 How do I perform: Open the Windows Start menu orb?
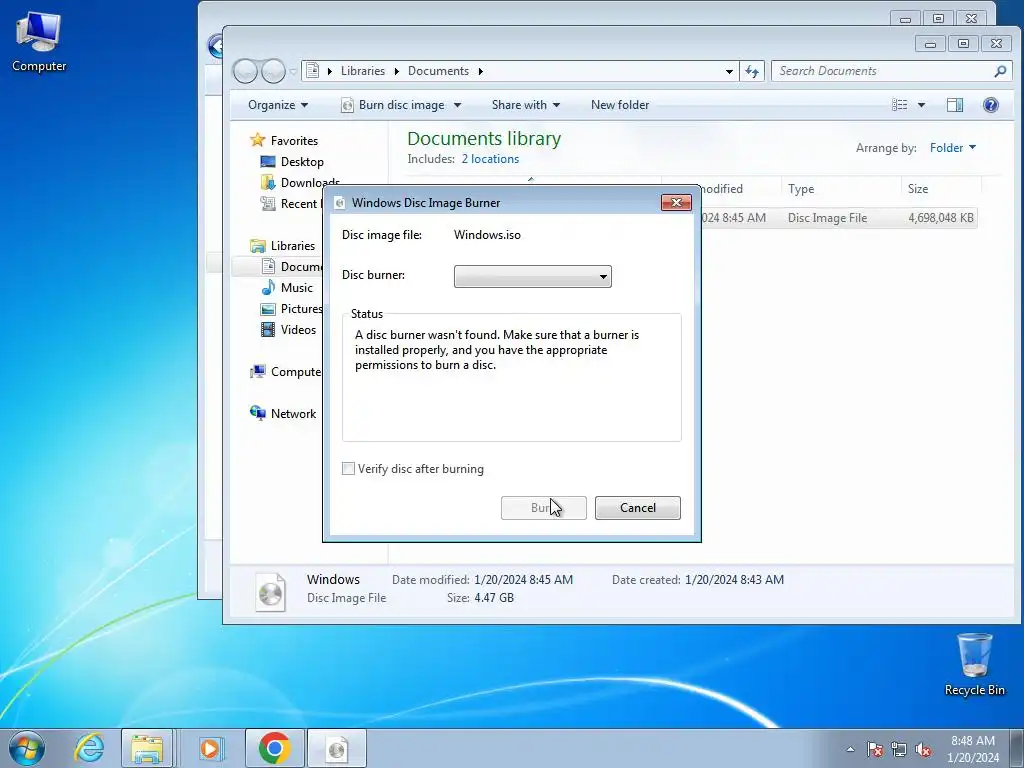tap(27, 748)
